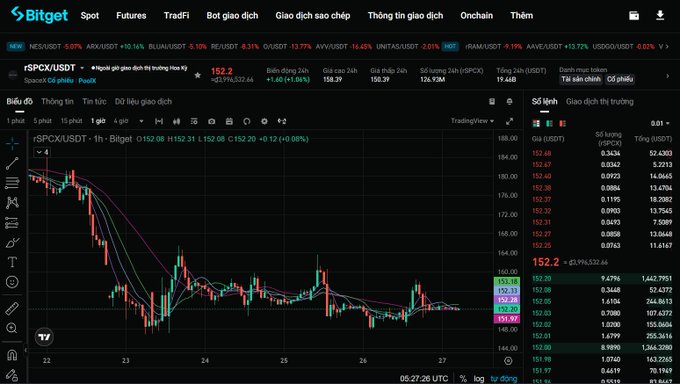The image size is (680, 384).
Task: Collapse the indicator legend showing 4
Action: point(42,152)
